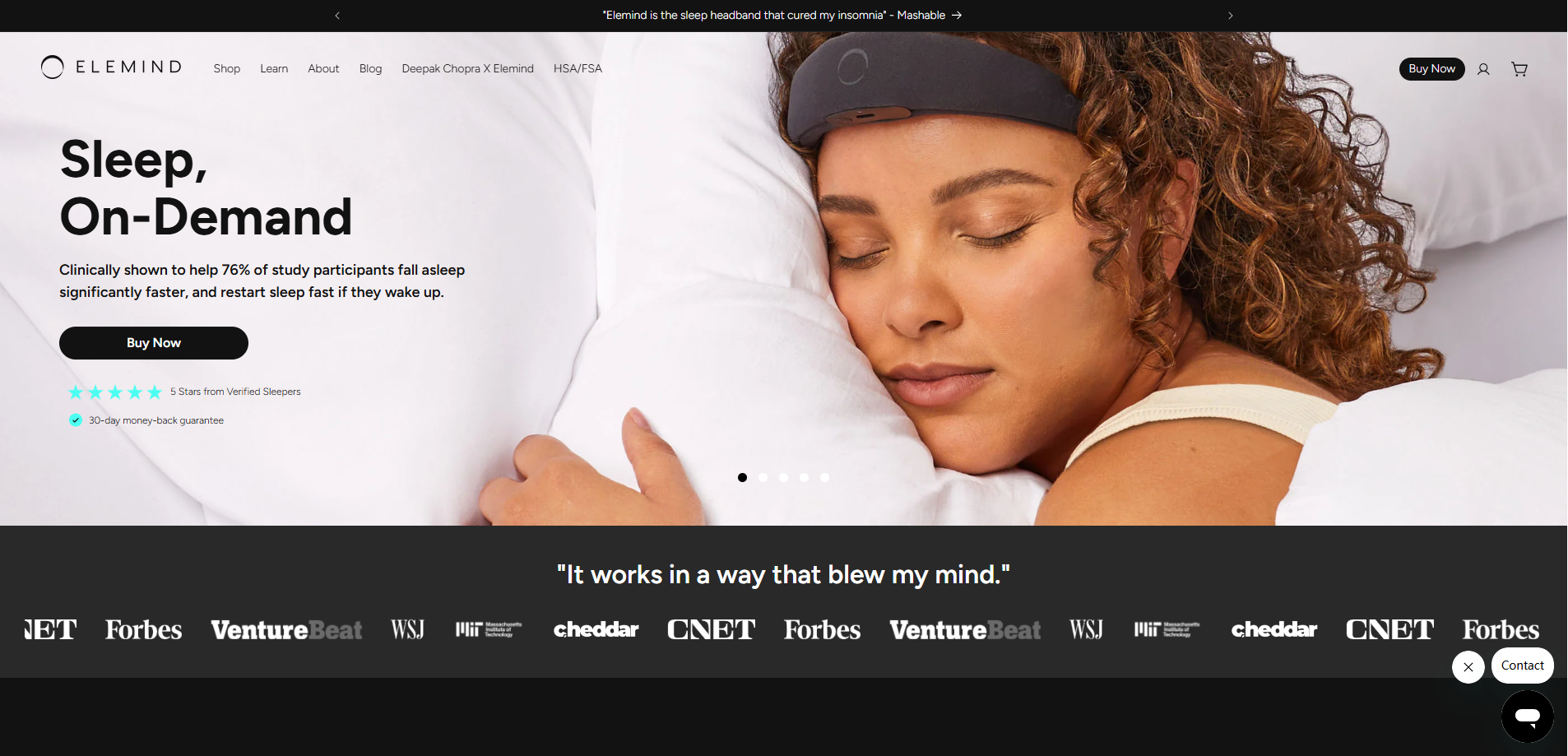Click the arrow after Mashable quote
Screen dimensions: 1568x756
point(957,16)
